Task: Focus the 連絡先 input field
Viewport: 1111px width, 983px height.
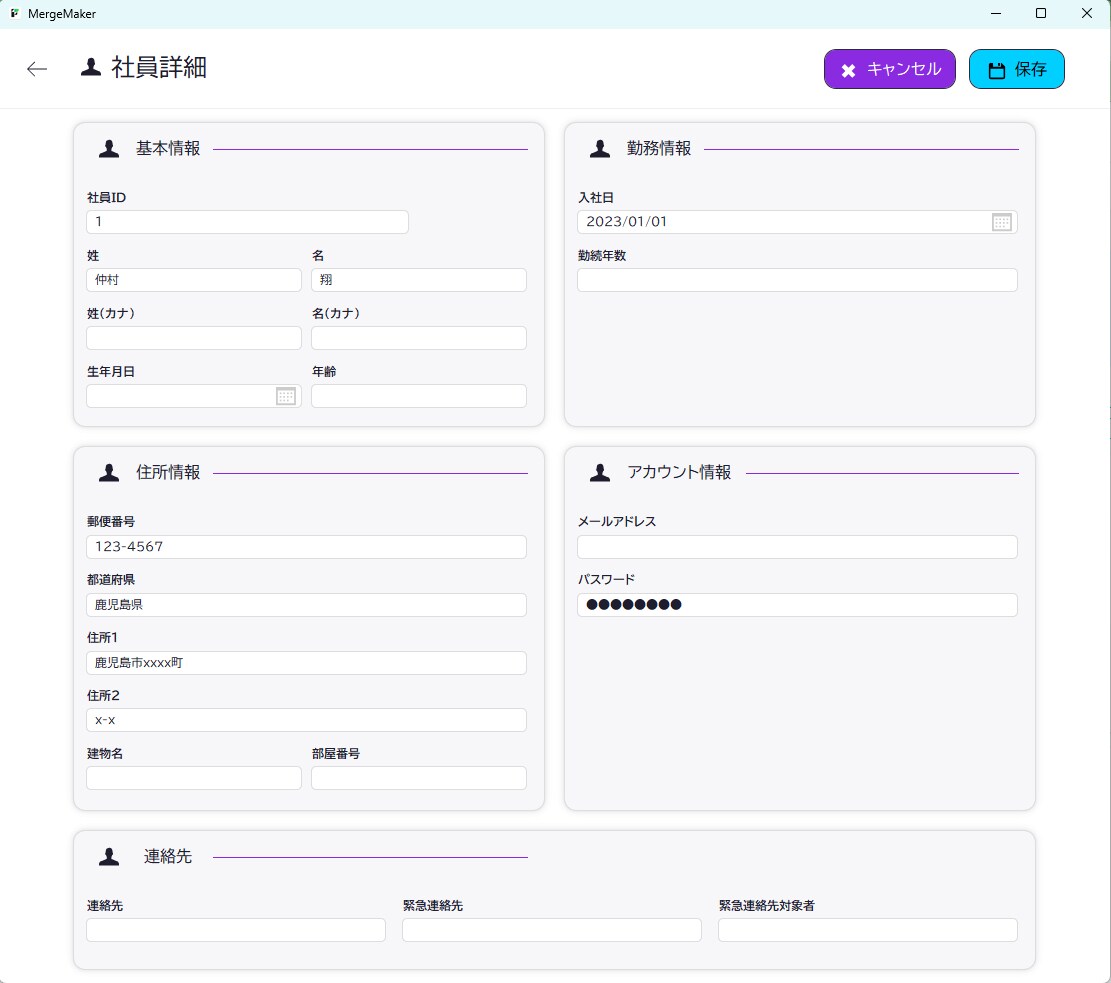Action: [236, 930]
